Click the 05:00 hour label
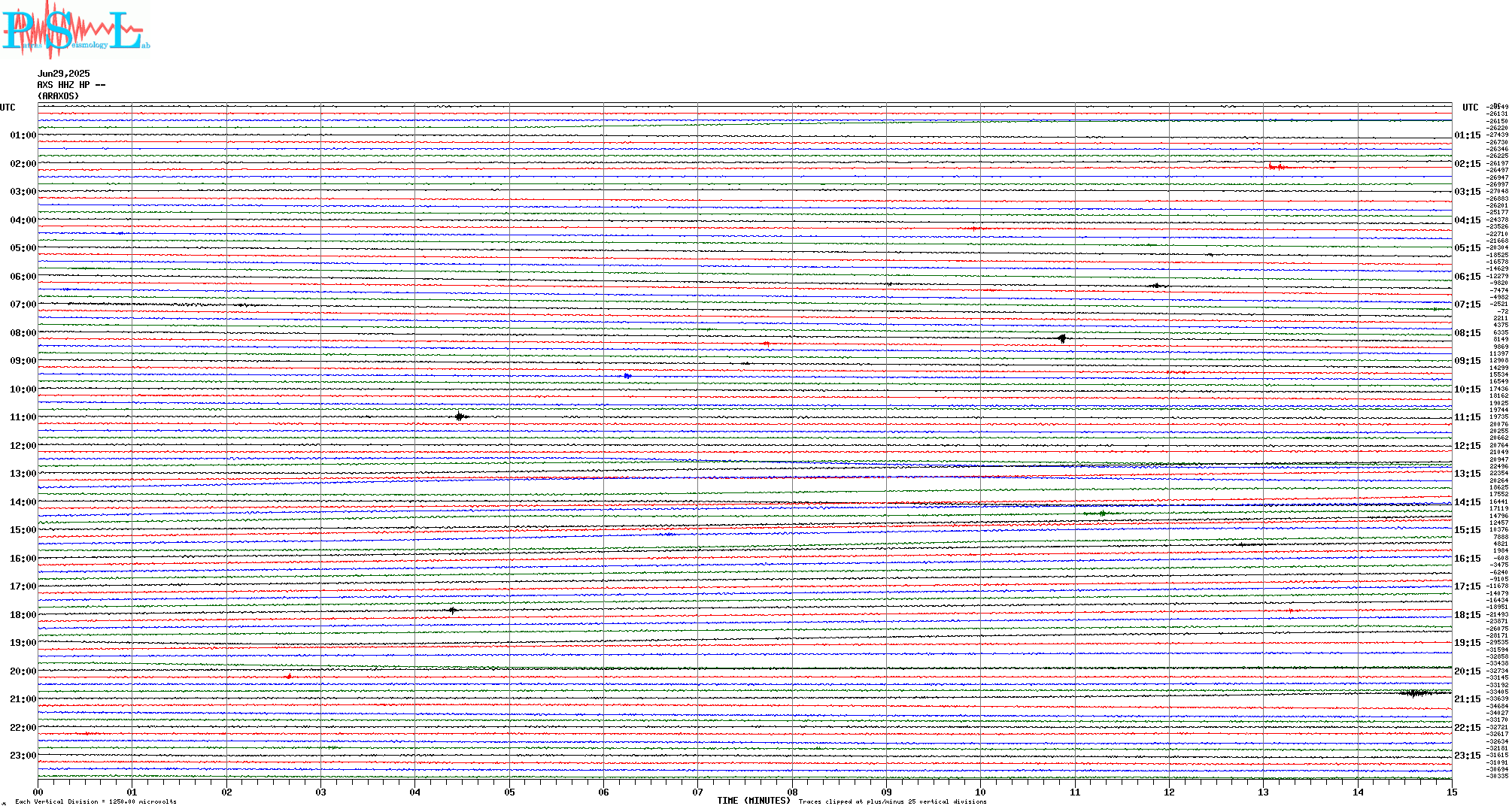 (23, 248)
